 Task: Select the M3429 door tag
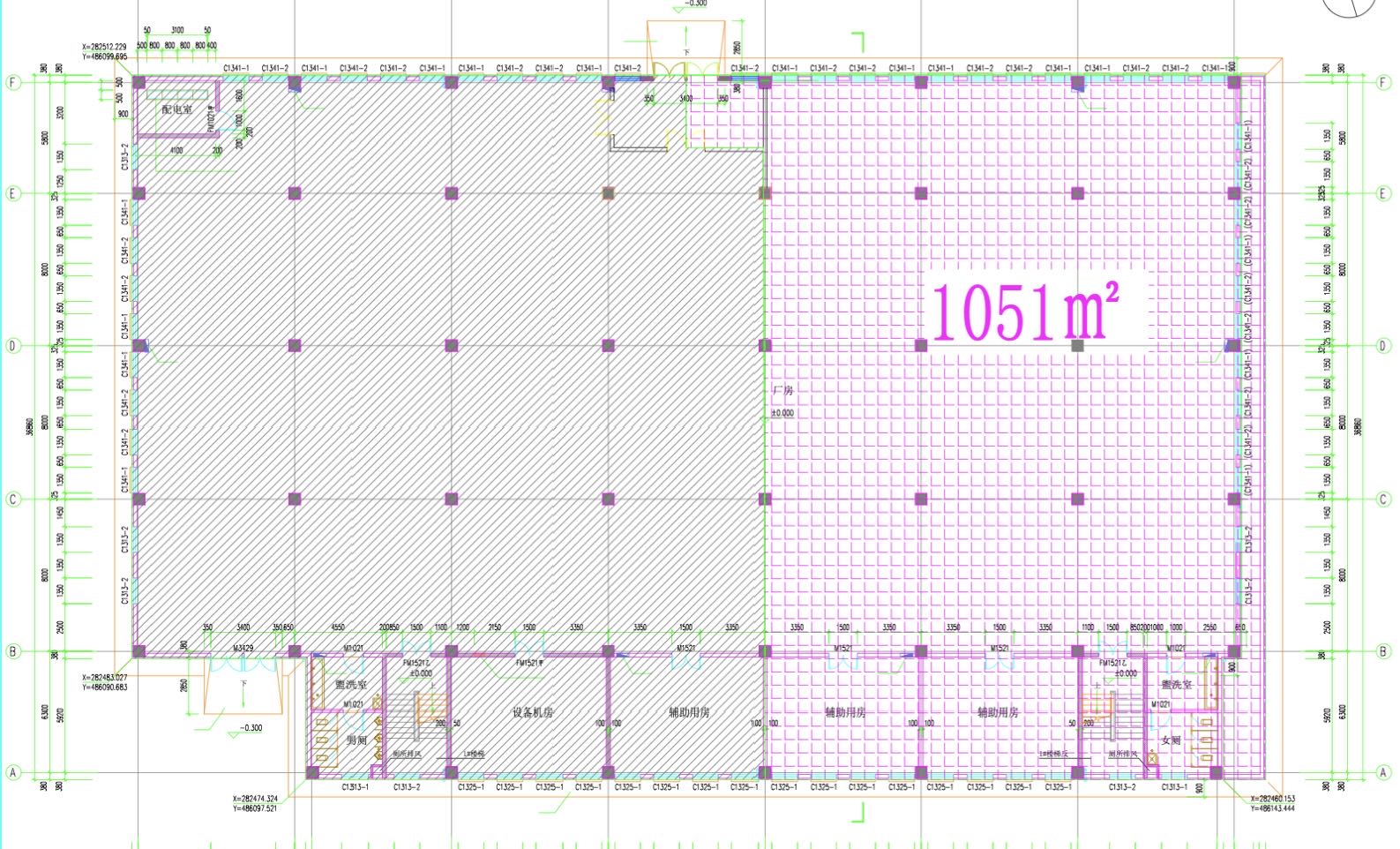(x=243, y=649)
